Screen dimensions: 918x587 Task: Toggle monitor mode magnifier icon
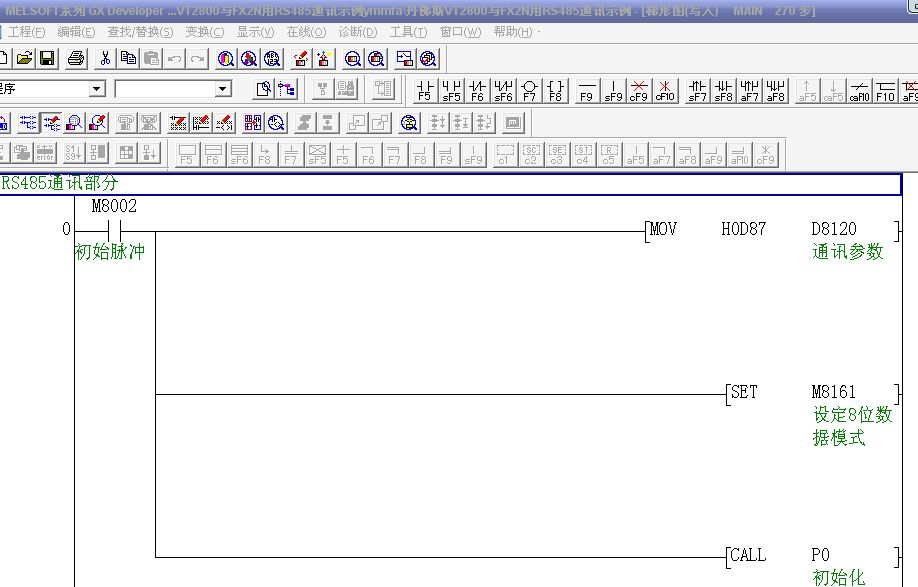tap(74, 123)
